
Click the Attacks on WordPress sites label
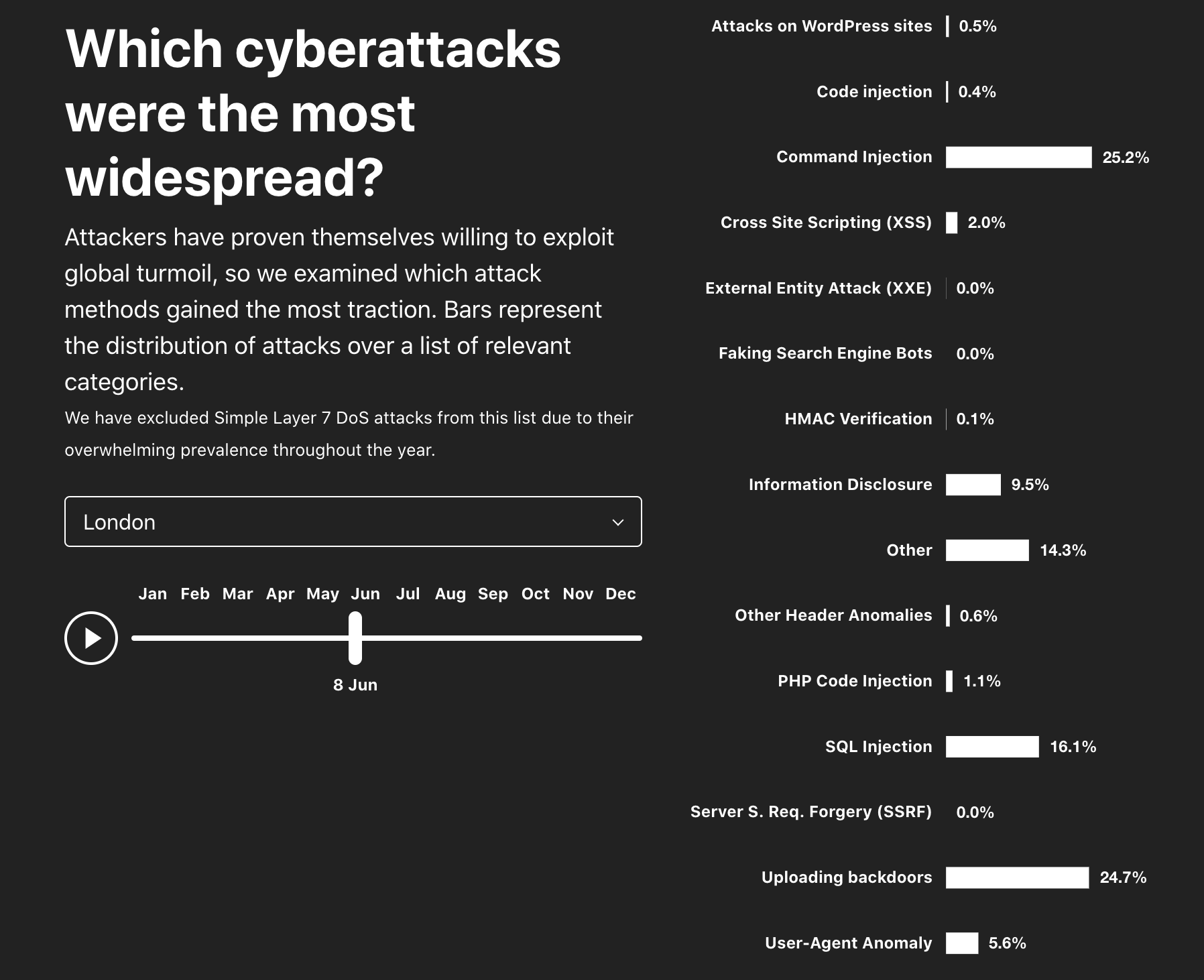click(x=822, y=26)
